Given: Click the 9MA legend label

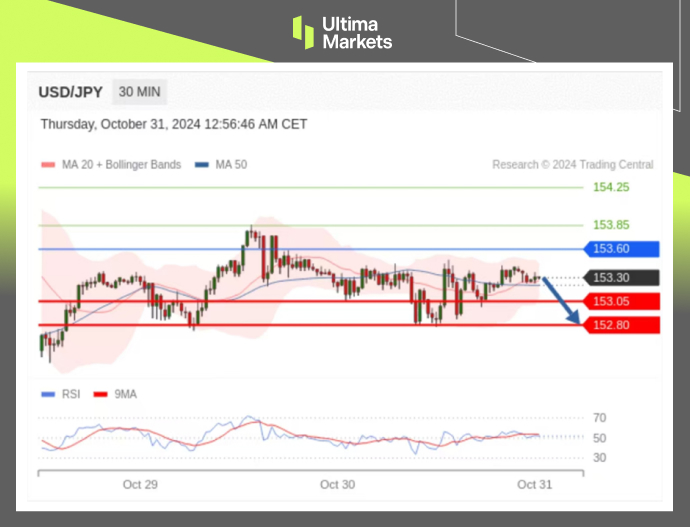Looking at the screenshot, I should pyautogui.click(x=125, y=394).
